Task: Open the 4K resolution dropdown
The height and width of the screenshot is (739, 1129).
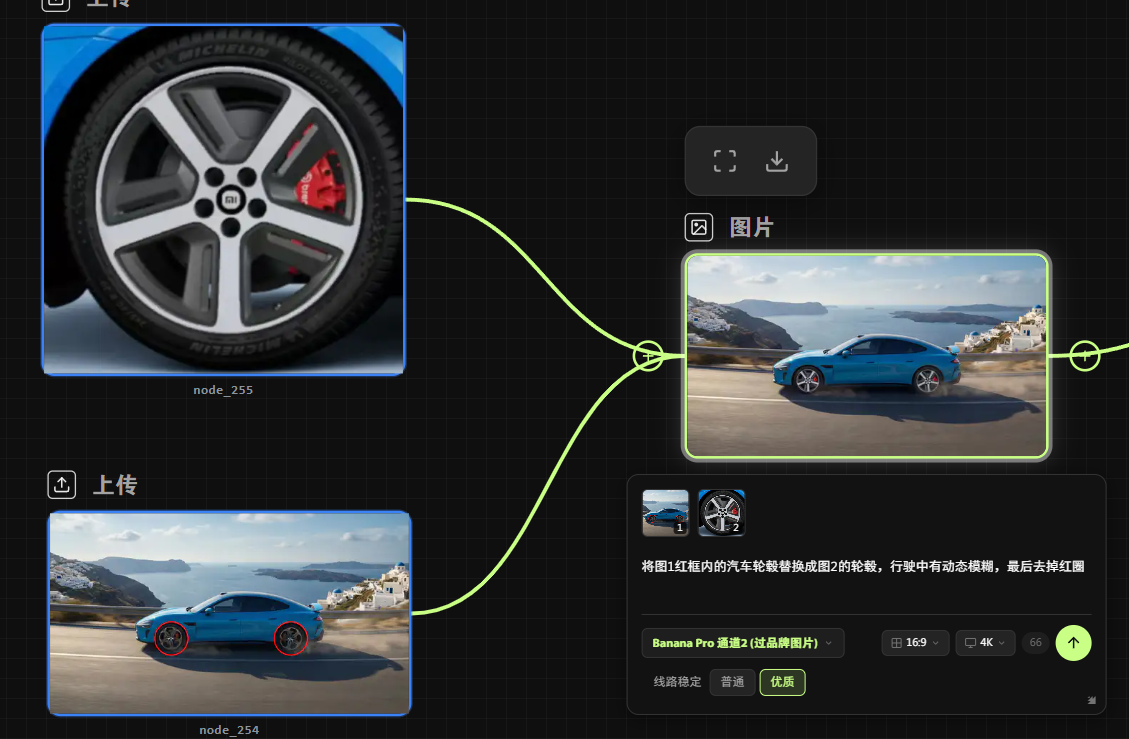Action: point(985,643)
